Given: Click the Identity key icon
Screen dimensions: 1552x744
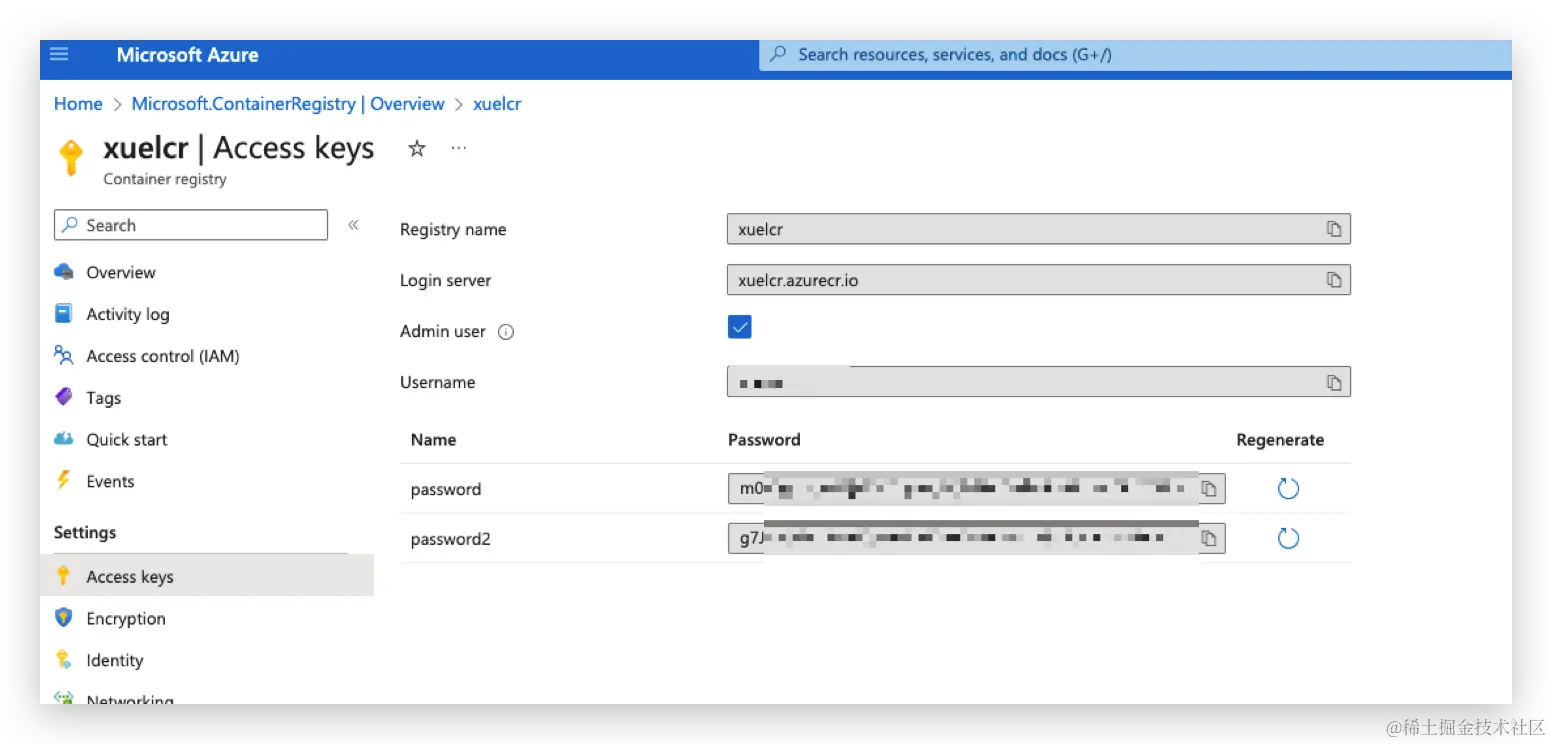Looking at the screenshot, I should [x=64, y=660].
